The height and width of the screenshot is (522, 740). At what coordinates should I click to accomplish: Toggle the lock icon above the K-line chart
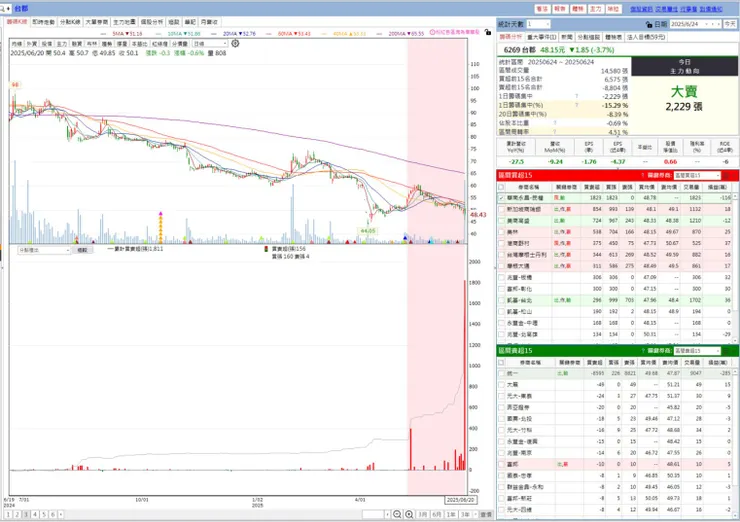point(488,32)
